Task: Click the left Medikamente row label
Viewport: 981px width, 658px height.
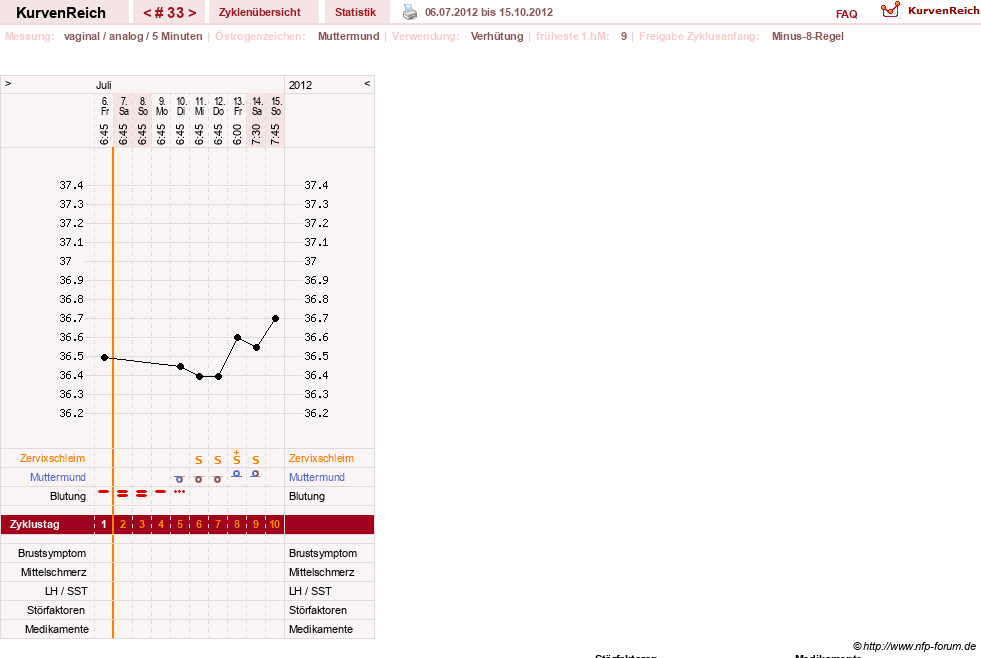Action: point(57,629)
